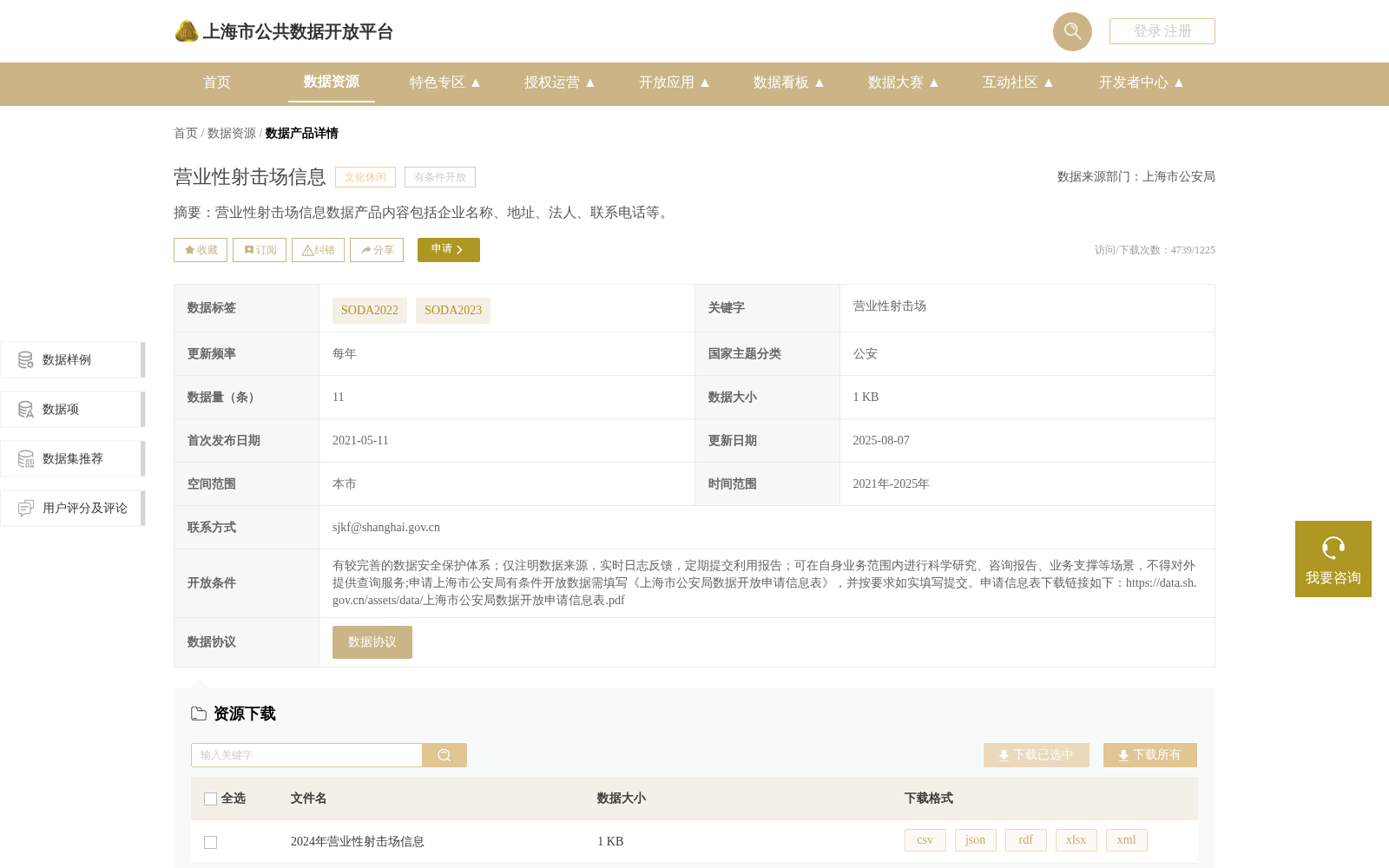The height and width of the screenshot is (868, 1389).
Task: Click the resource search magnifier button
Action: click(x=444, y=755)
